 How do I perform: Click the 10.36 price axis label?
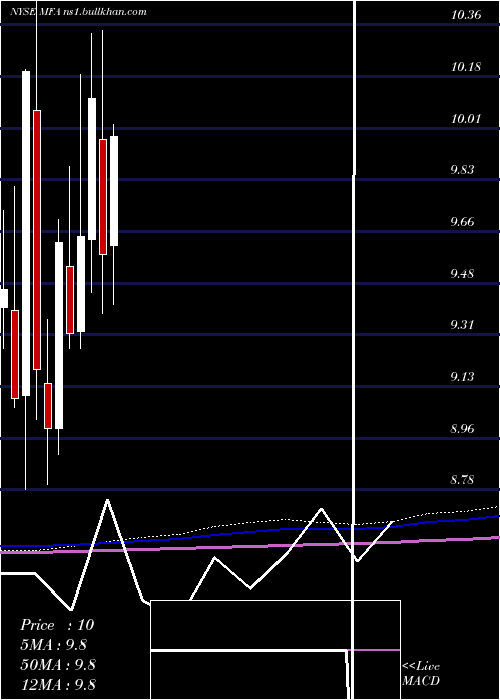466,15
